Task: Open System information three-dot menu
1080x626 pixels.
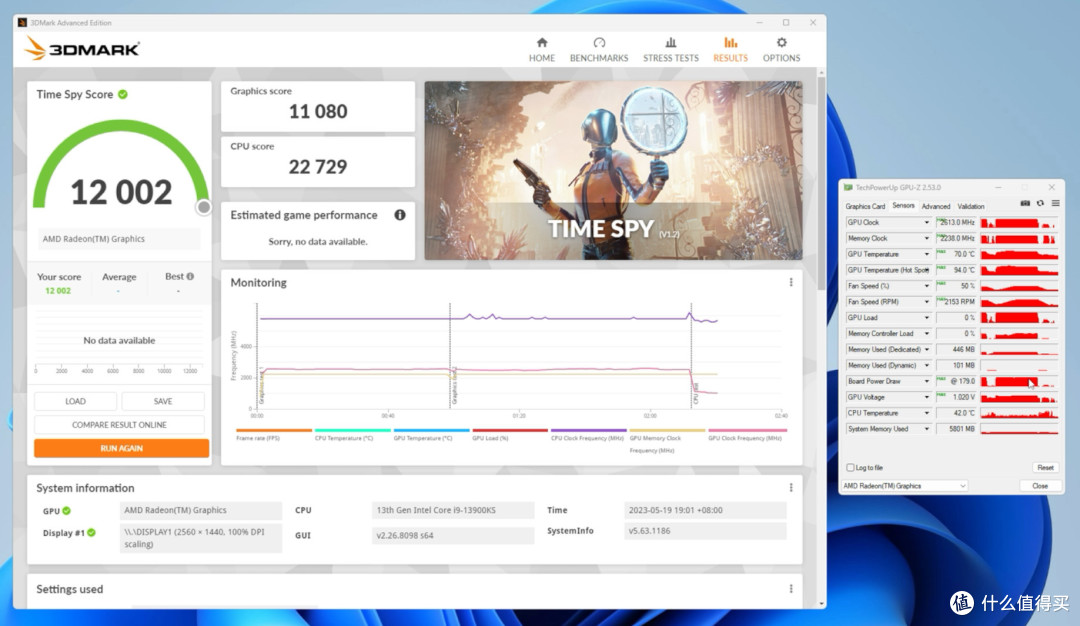Action: (x=791, y=488)
